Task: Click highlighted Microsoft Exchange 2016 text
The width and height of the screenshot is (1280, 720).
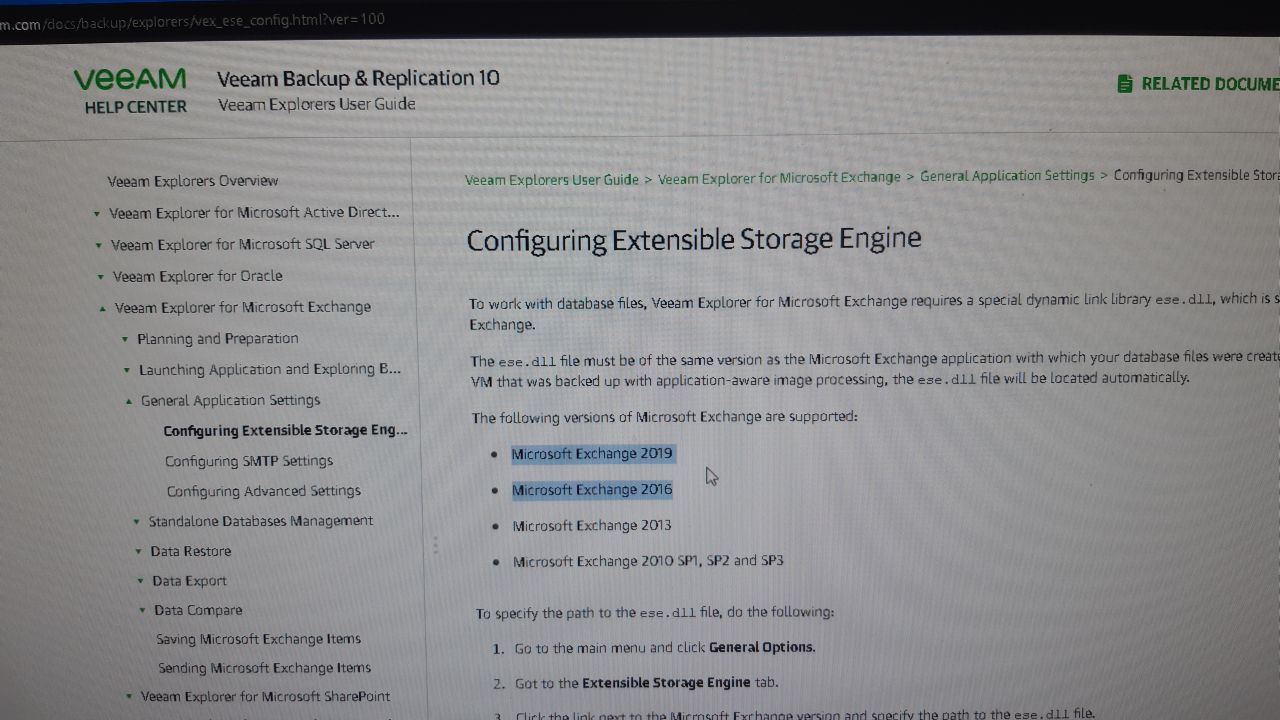Action: coord(592,490)
